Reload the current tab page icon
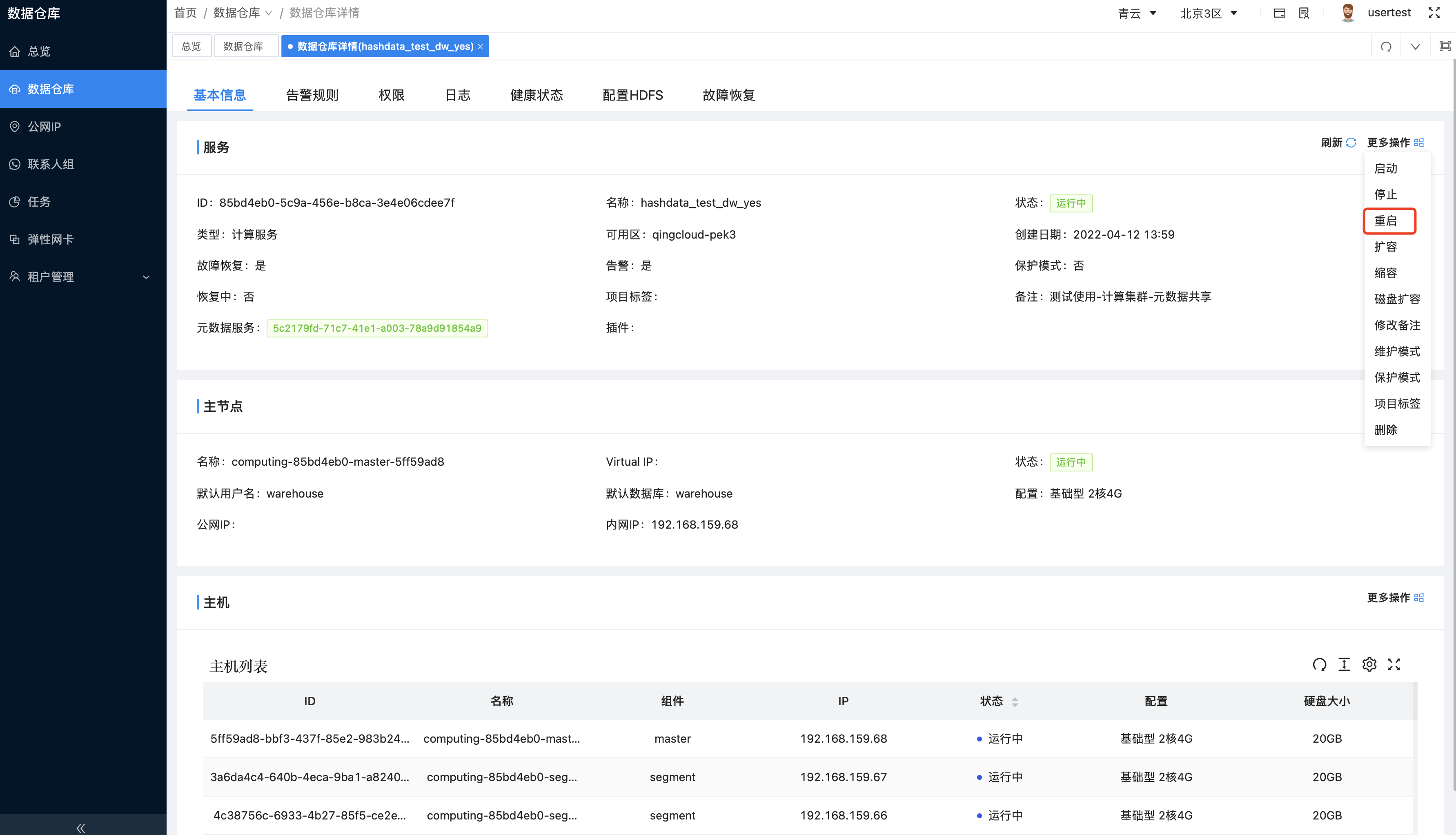Viewport: 1456px width, 835px height. [x=1385, y=47]
